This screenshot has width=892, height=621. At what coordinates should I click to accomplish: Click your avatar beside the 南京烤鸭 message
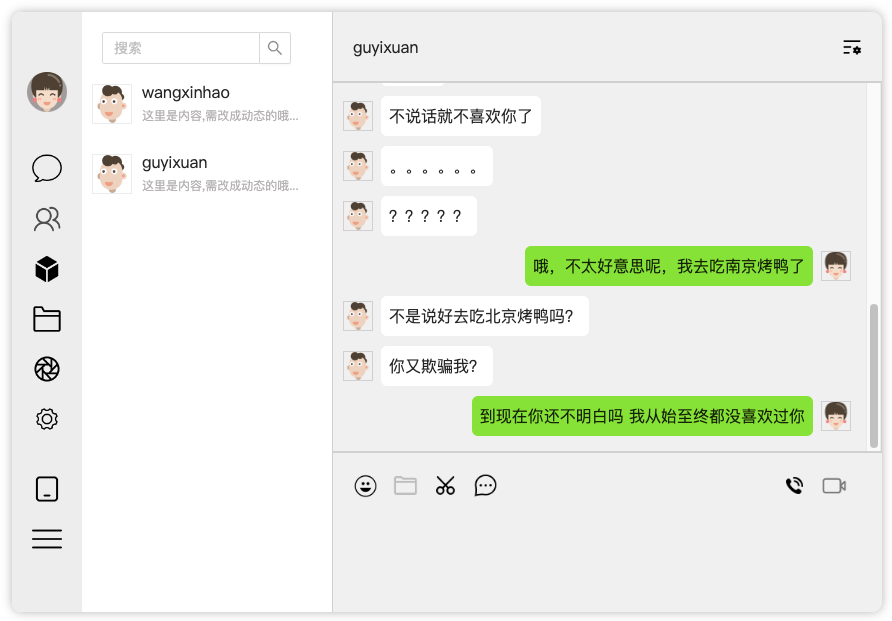pos(836,266)
